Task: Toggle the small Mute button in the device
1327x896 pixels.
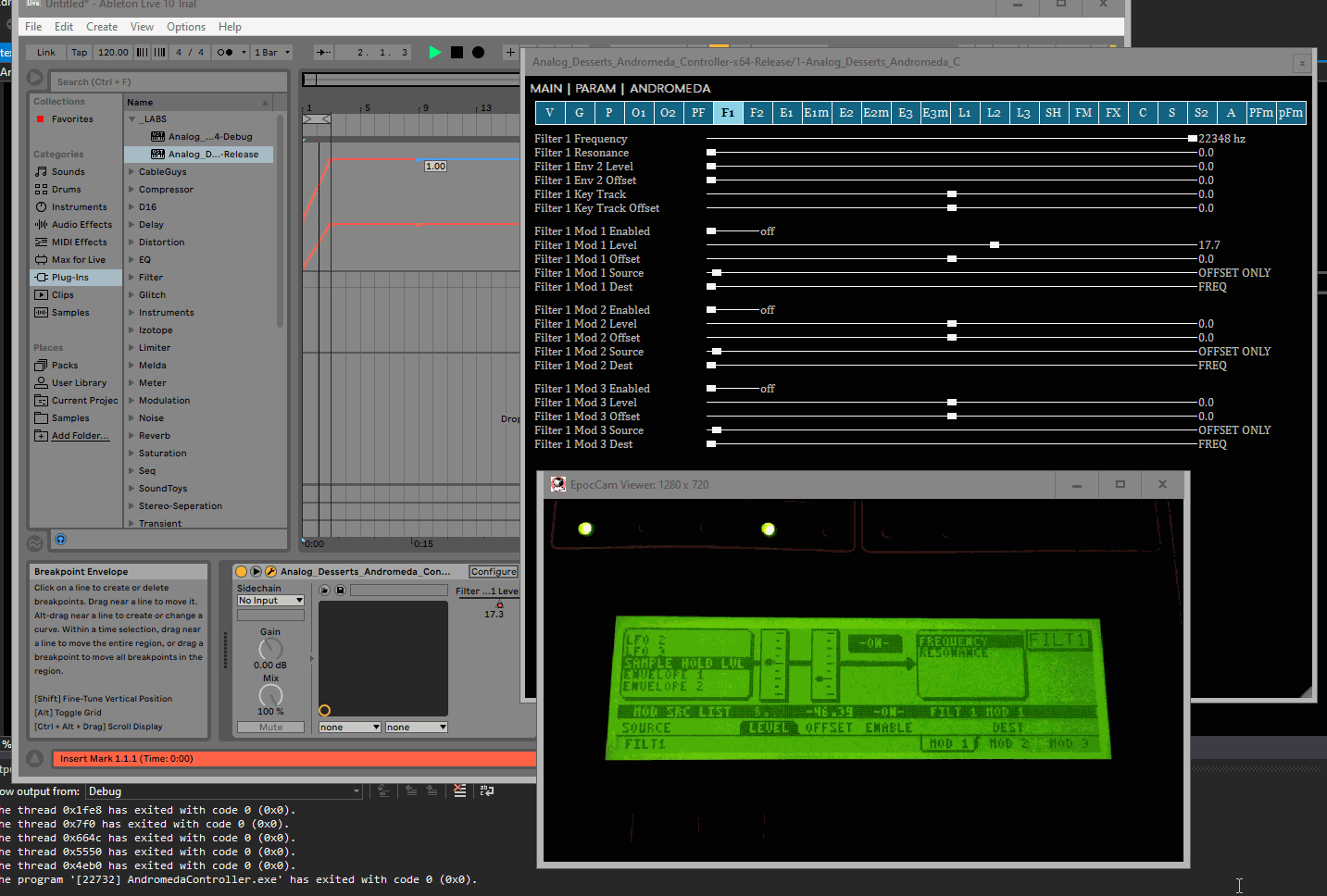Action: tap(270, 728)
